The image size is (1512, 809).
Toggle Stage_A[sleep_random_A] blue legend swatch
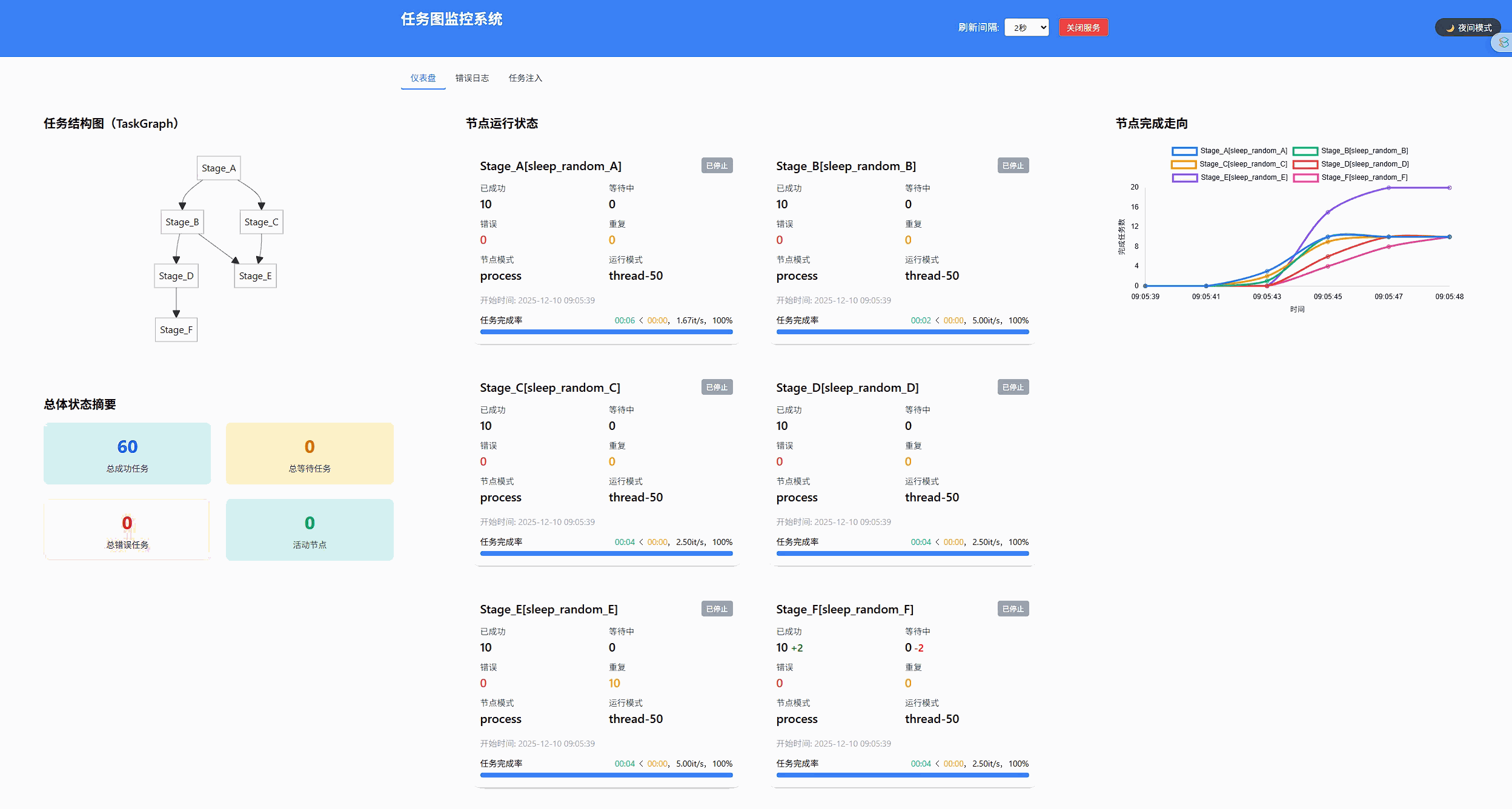coord(1184,151)
